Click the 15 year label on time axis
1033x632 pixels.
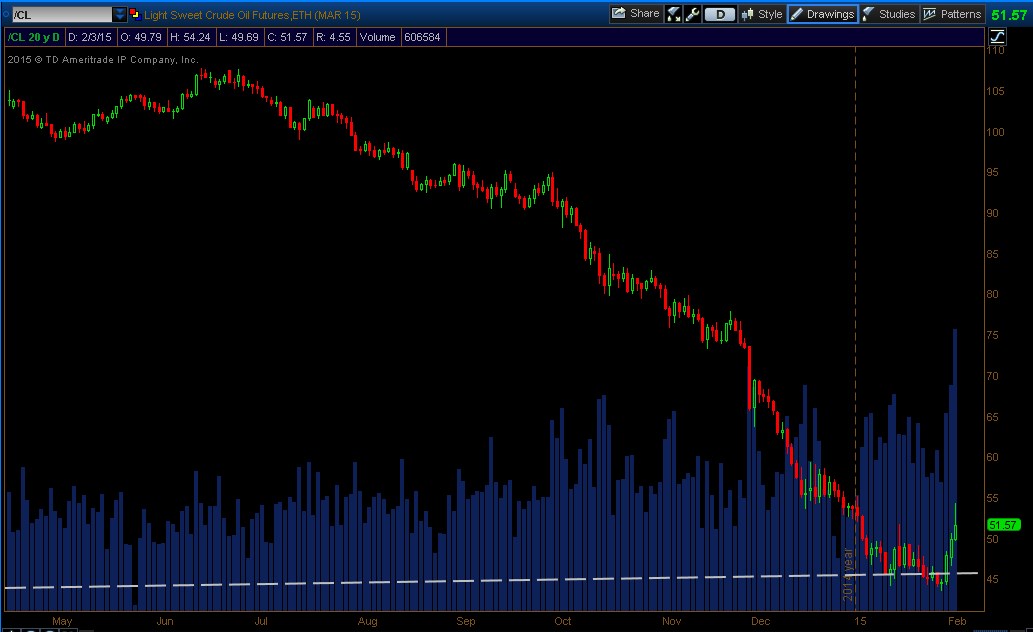860,621
